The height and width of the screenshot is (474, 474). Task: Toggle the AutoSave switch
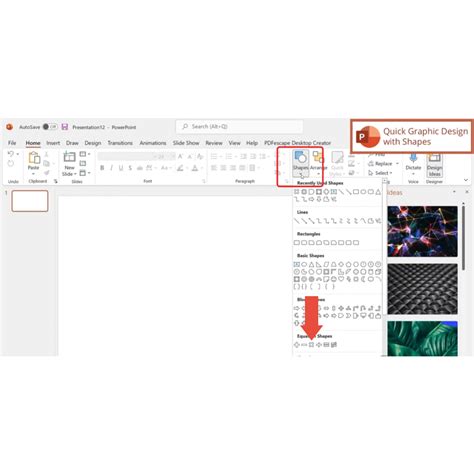[50, 127]
